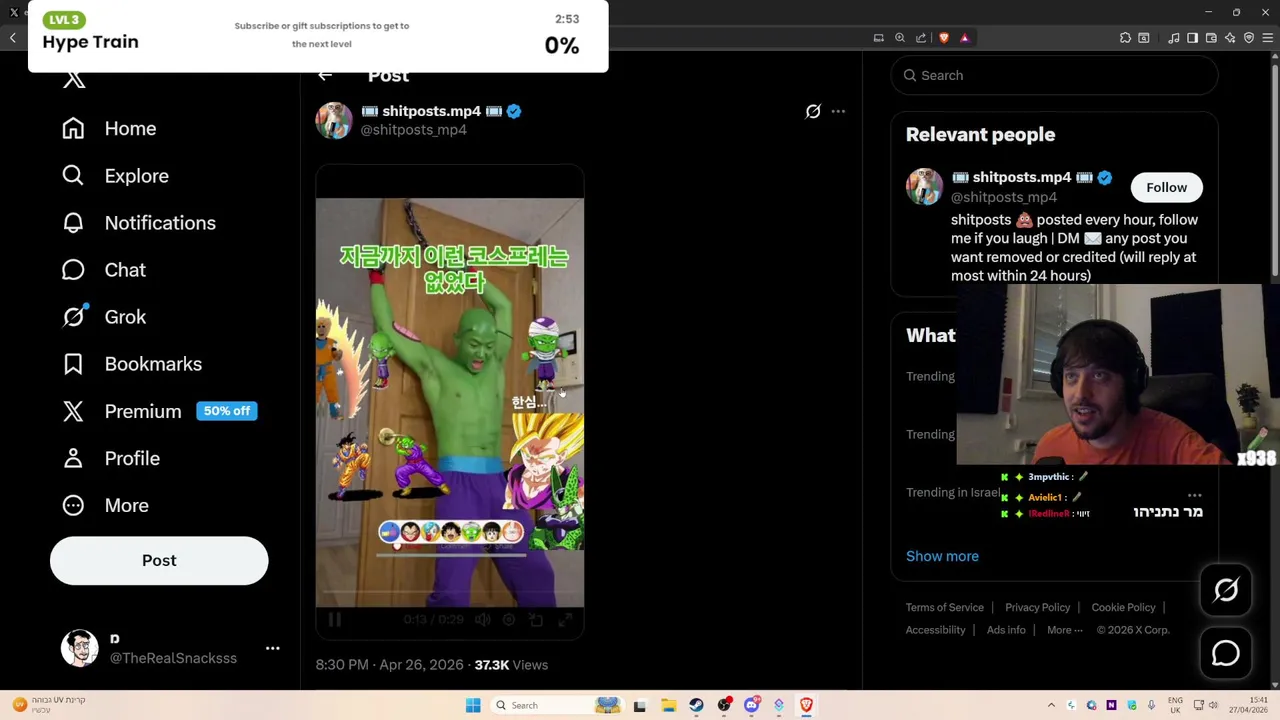
Task: Open Brave browser taskbar icon
Action: (806, 705)
